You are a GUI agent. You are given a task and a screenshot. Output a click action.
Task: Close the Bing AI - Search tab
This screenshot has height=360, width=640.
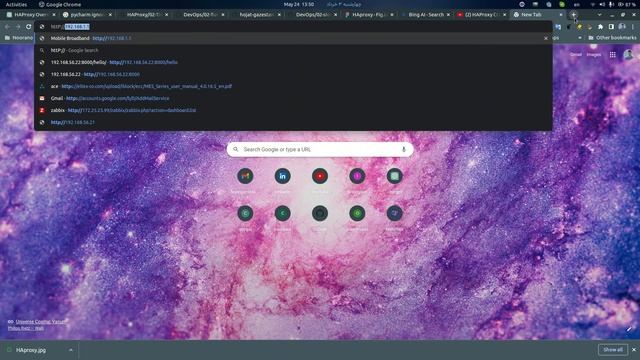point(448,15)
